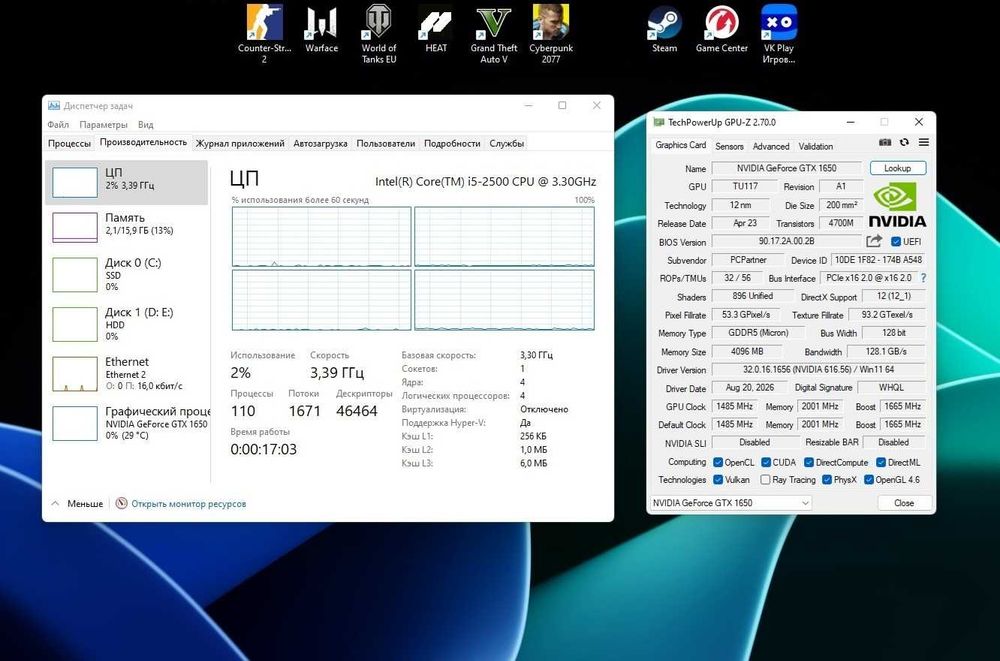Open the Параметры menu
This screenshot has width=1000, height=661.
[103, 124]
